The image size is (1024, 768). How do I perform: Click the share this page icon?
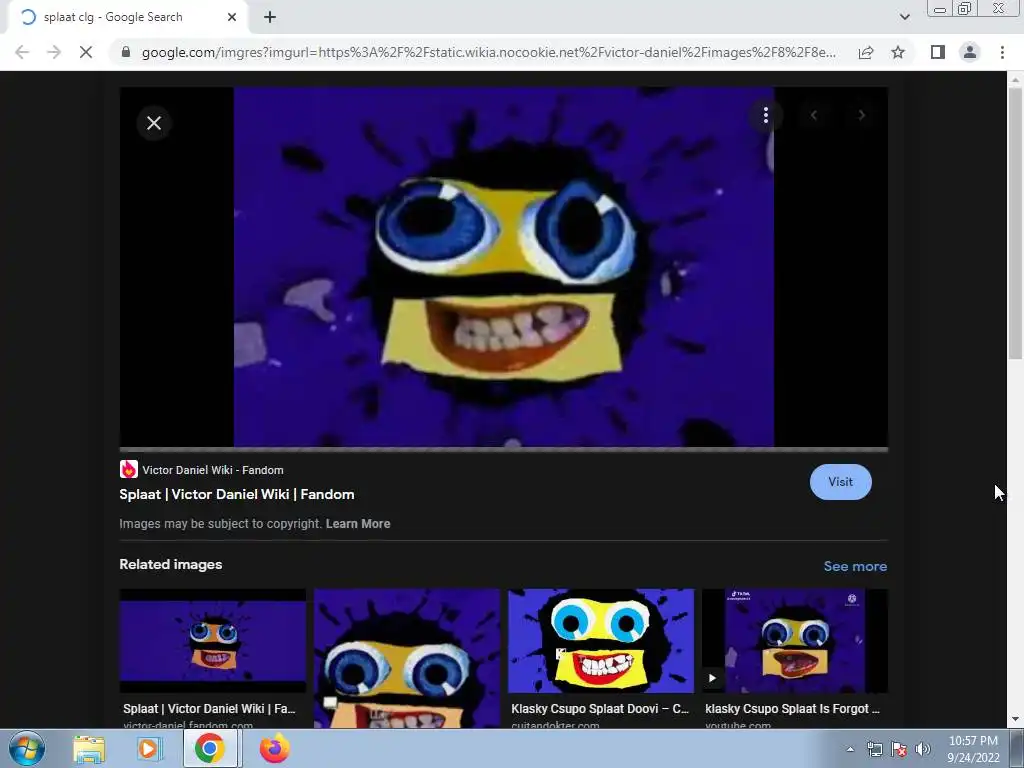[x=866, y=52]
